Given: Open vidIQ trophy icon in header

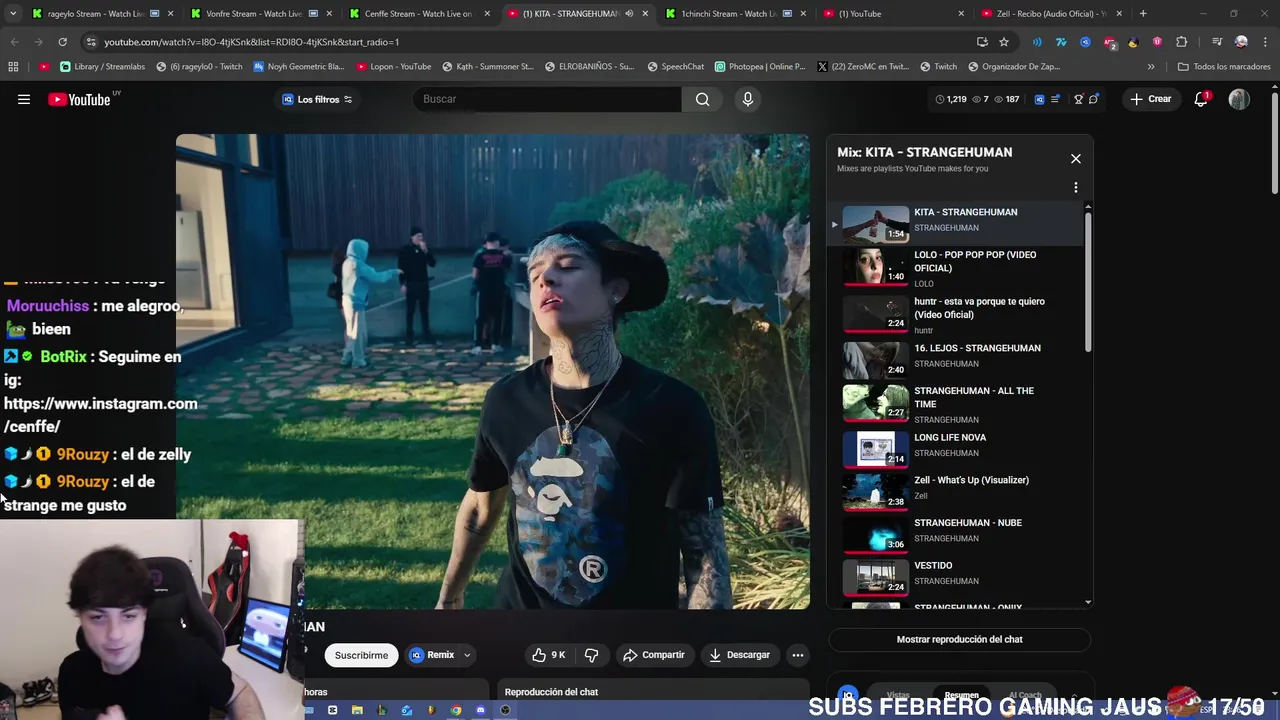Looking at the screenshot, I should tap(1078, 99).
